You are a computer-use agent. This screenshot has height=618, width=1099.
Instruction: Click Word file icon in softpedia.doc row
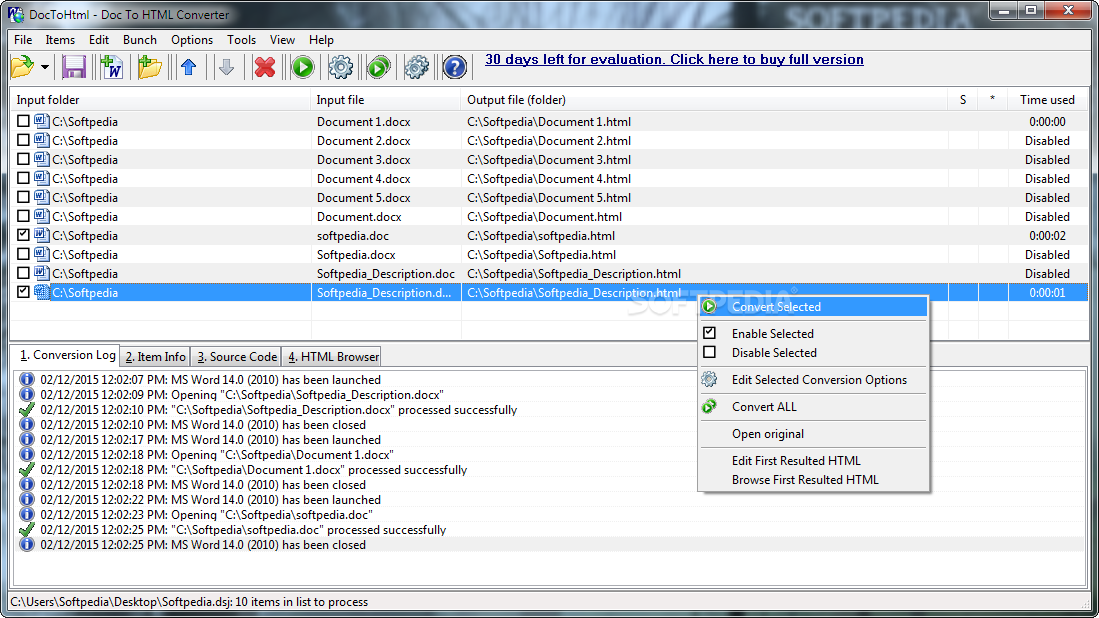pyautogui.click(x=41, y=235)
